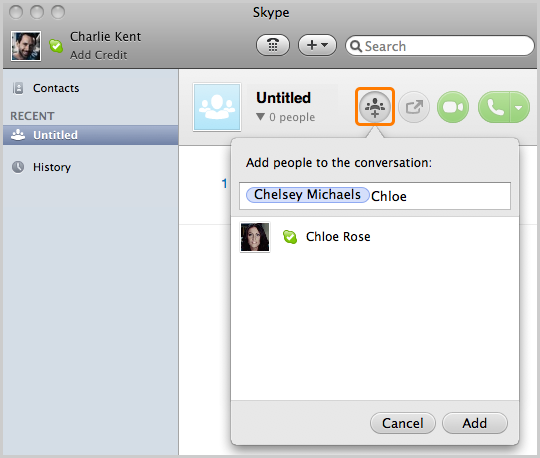Click the Add button
Viewport: 540px width, 458px height.
[x=475, y=423]
